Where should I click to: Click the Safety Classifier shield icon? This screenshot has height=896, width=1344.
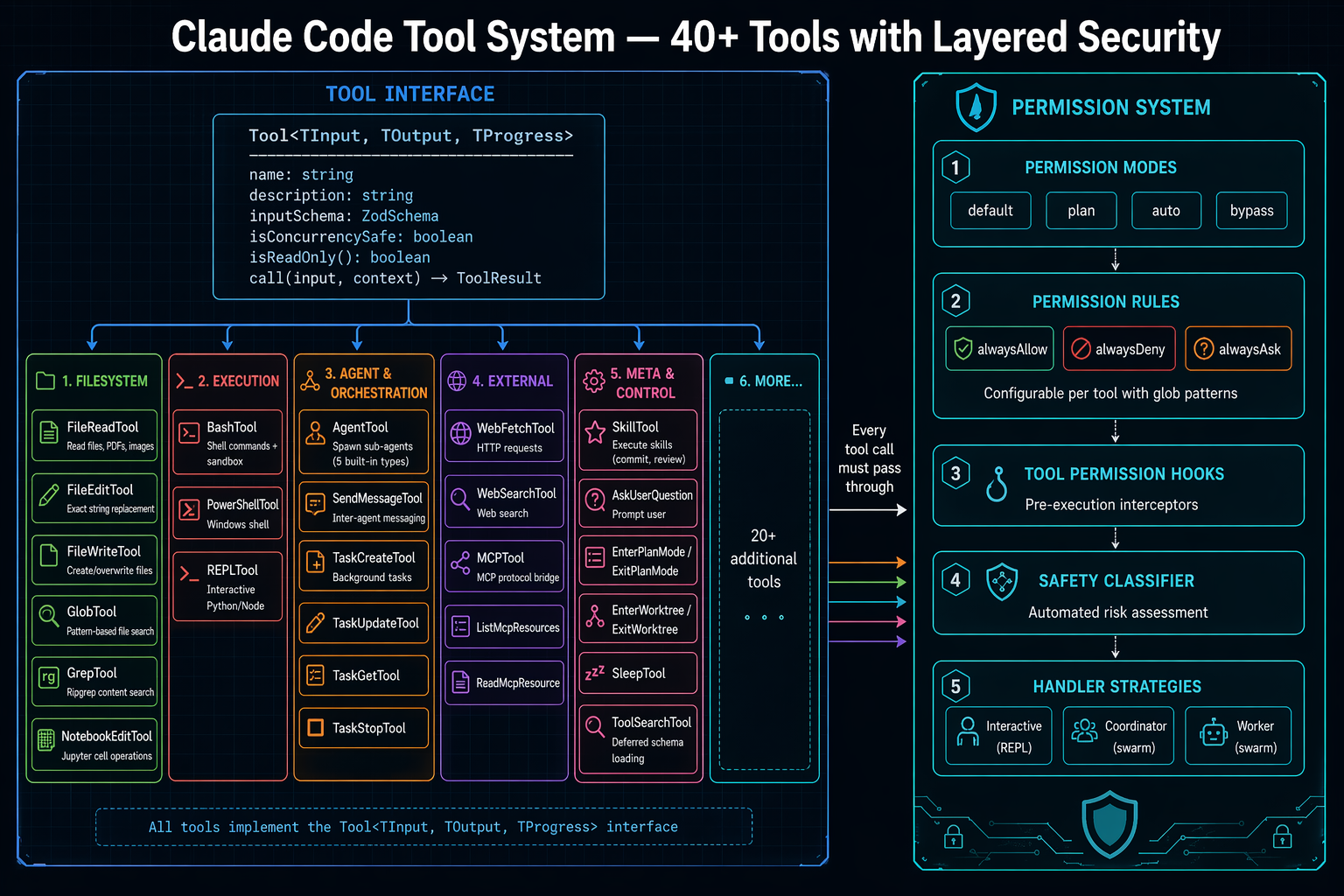pyautogui.click(x=1002, y=582)
